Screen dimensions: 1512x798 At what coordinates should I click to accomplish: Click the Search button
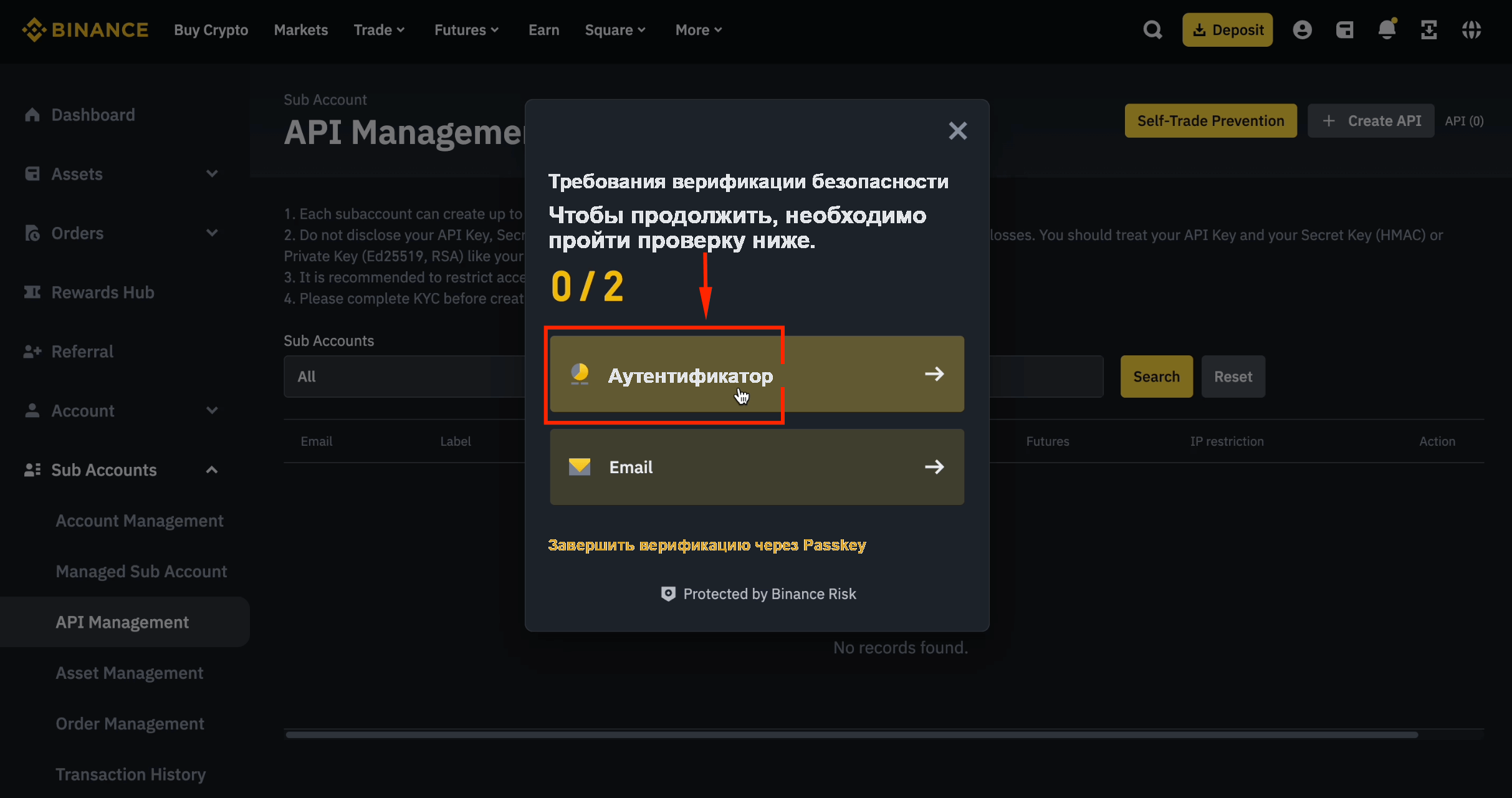(1156, 377)
